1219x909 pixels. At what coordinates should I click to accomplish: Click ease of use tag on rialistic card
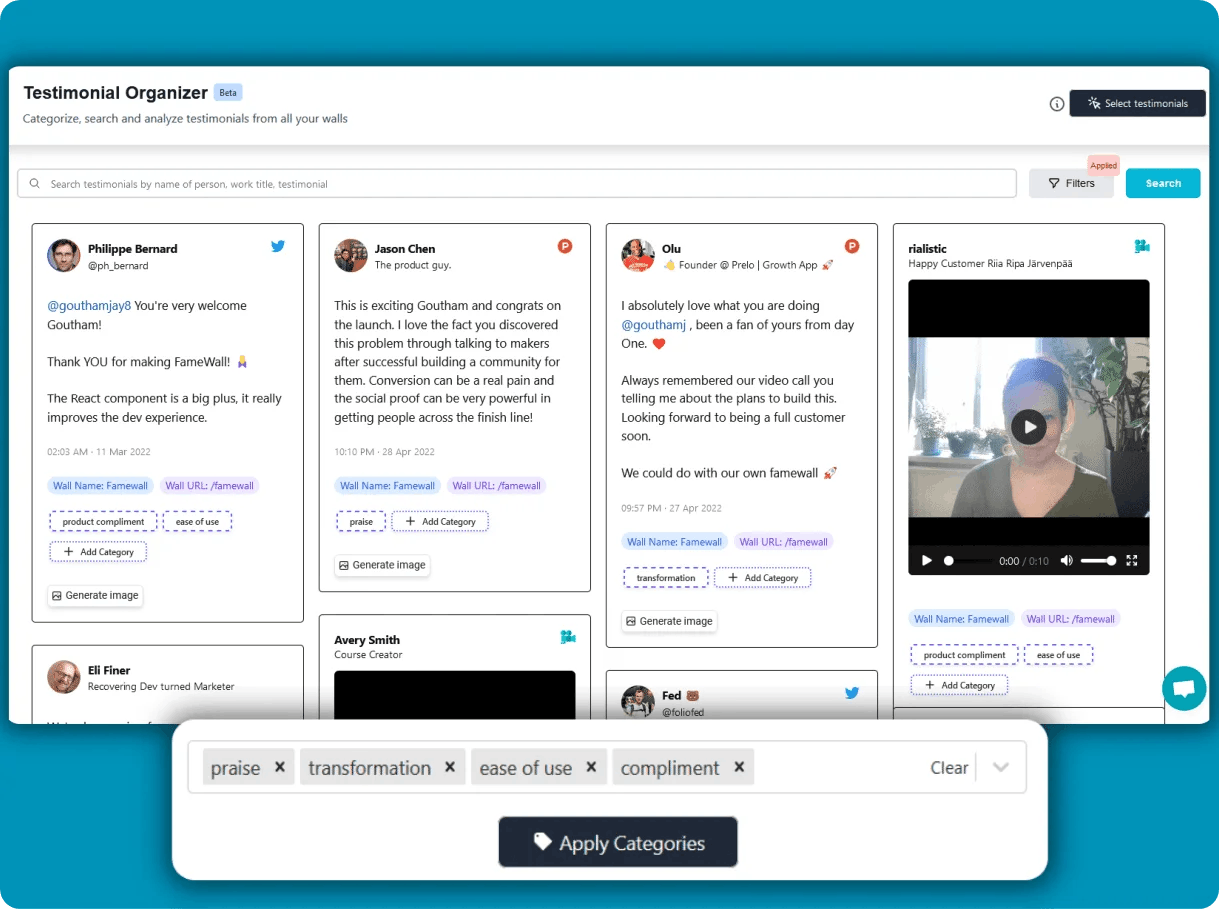click(1058, 655)
